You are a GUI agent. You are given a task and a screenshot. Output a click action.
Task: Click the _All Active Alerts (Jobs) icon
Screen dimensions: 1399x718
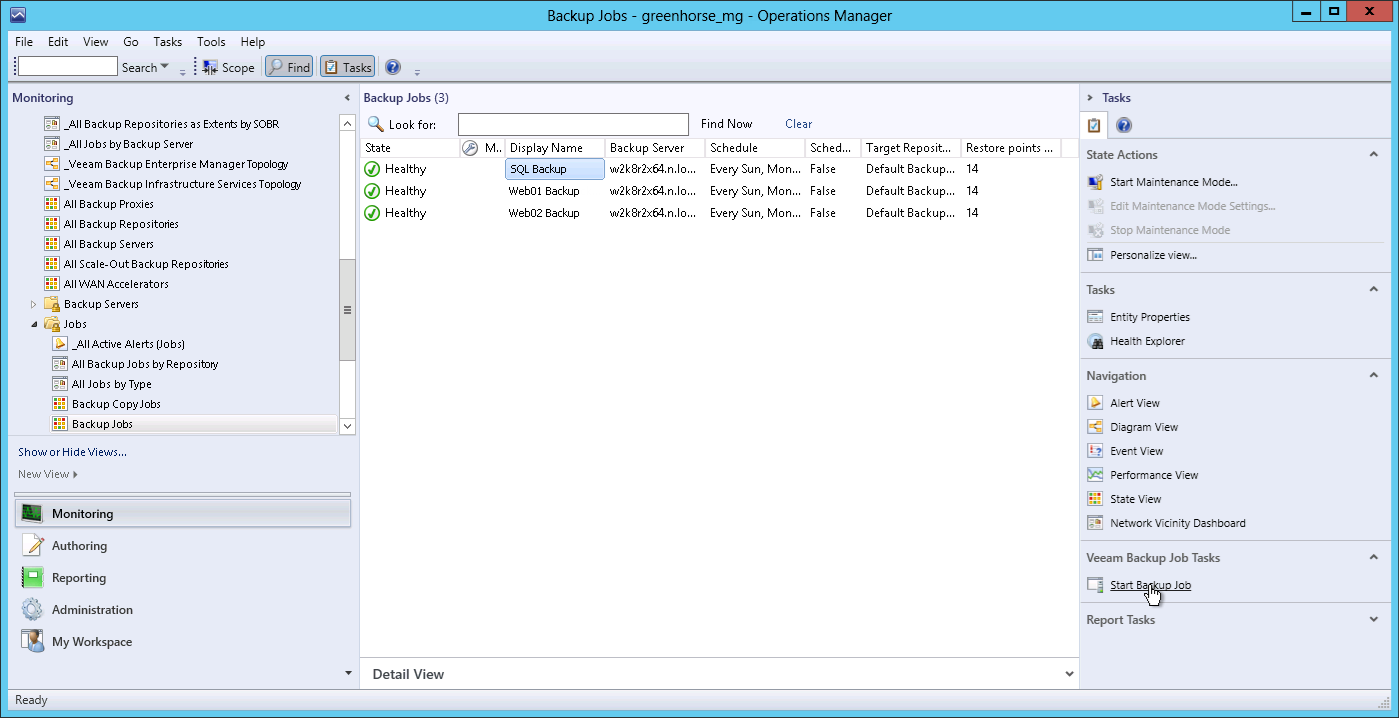point(60,344)
